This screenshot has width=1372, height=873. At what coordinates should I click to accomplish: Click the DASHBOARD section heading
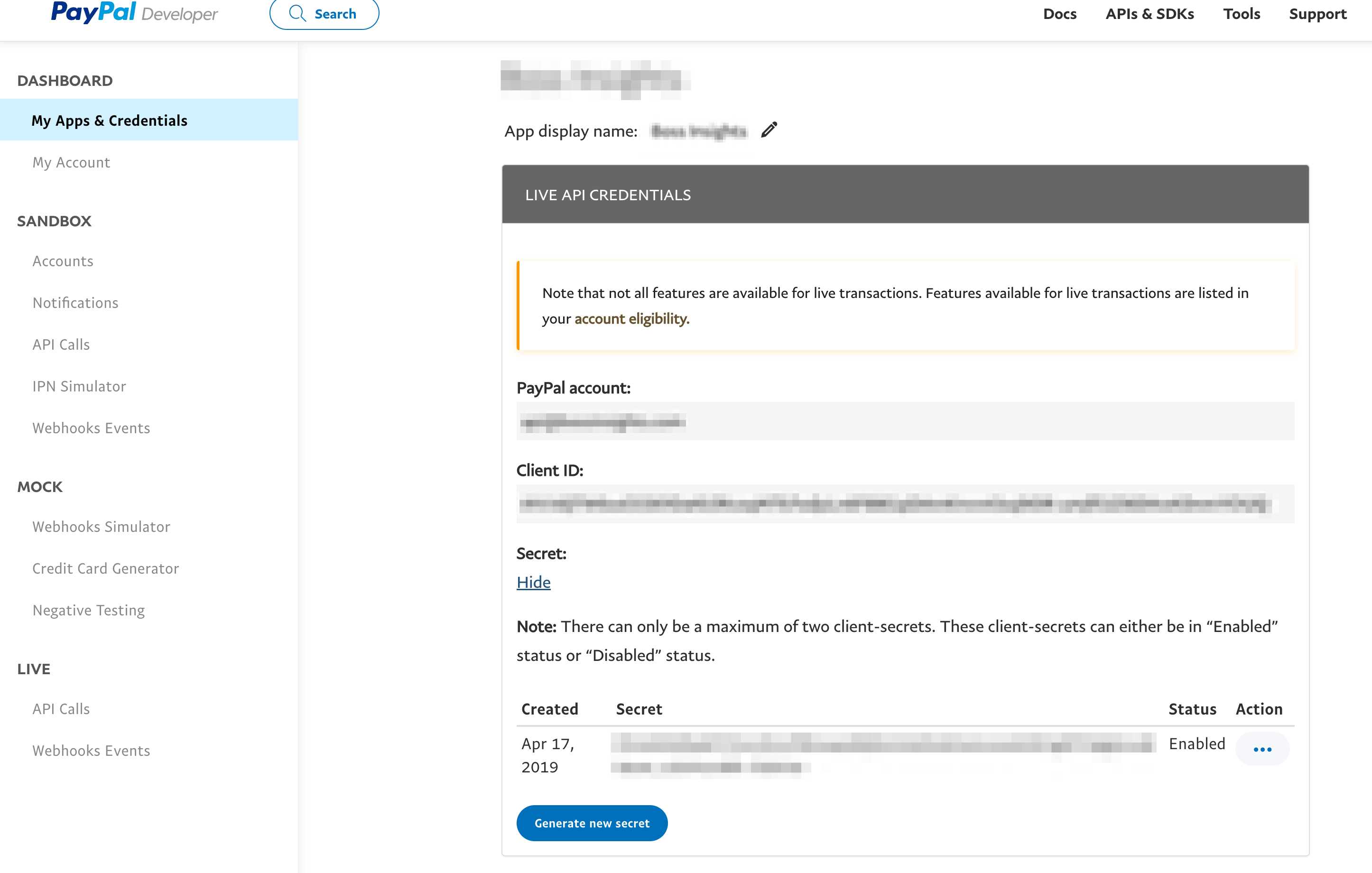65,80
